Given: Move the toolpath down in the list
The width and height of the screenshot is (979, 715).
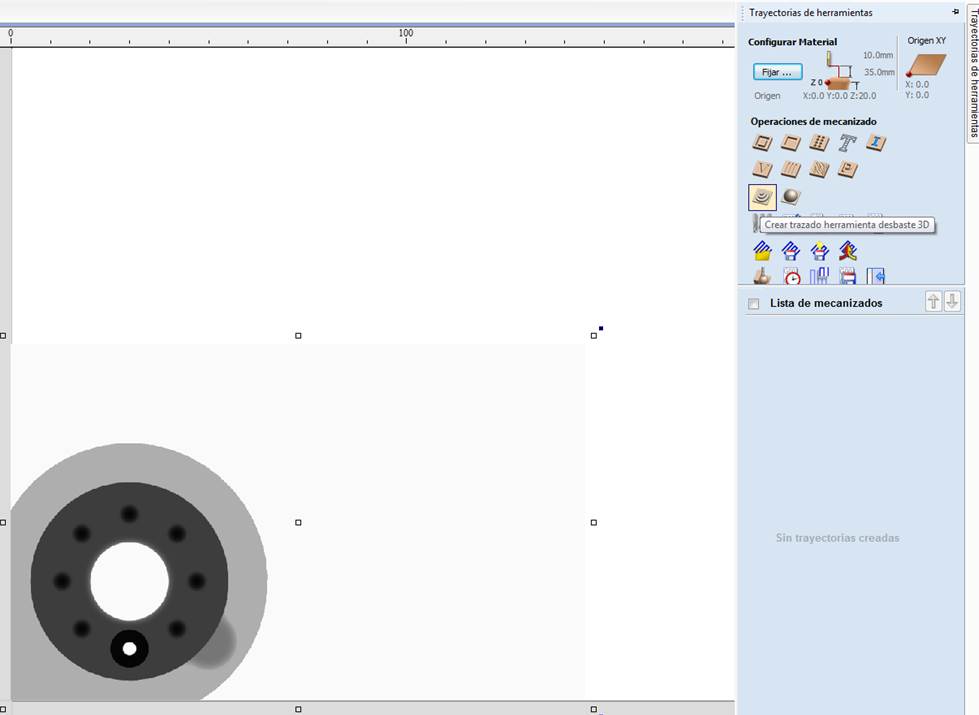Looking at the screenshot, I should click(x=952, y=302).
